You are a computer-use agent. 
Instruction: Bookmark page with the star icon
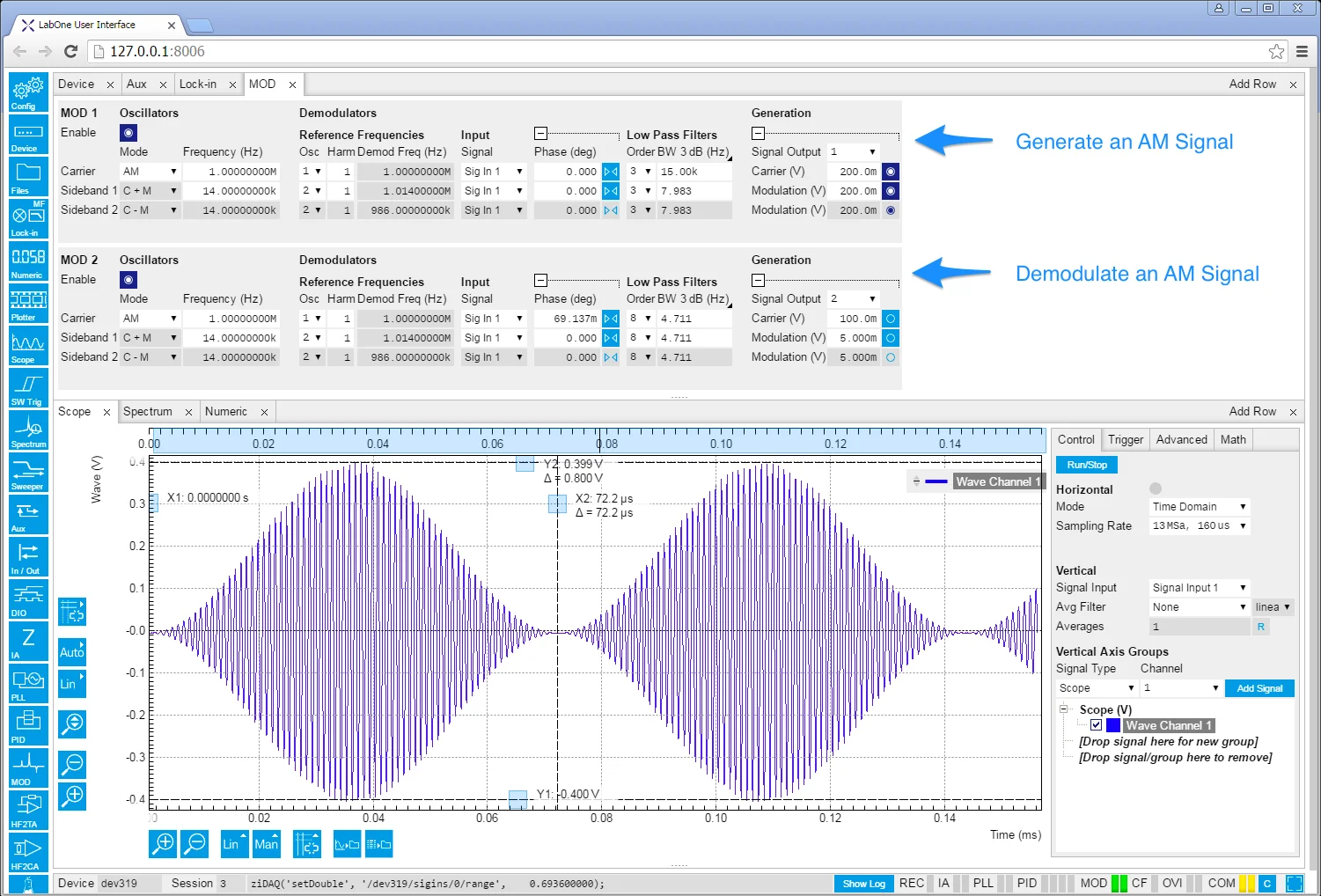(x=1276, y=51)
